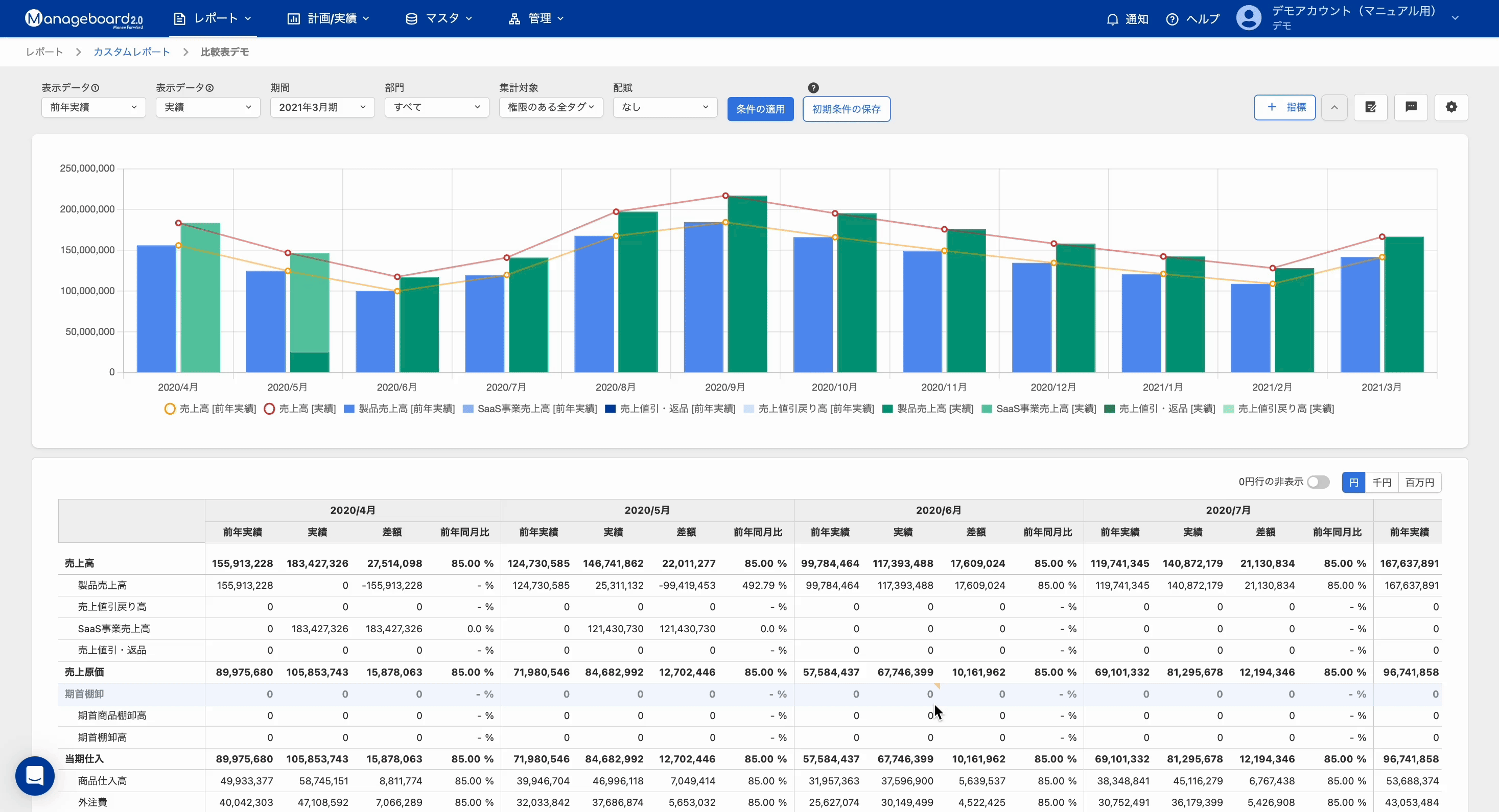Toggle 0円行の非表示 switch

click(1318, 482)
